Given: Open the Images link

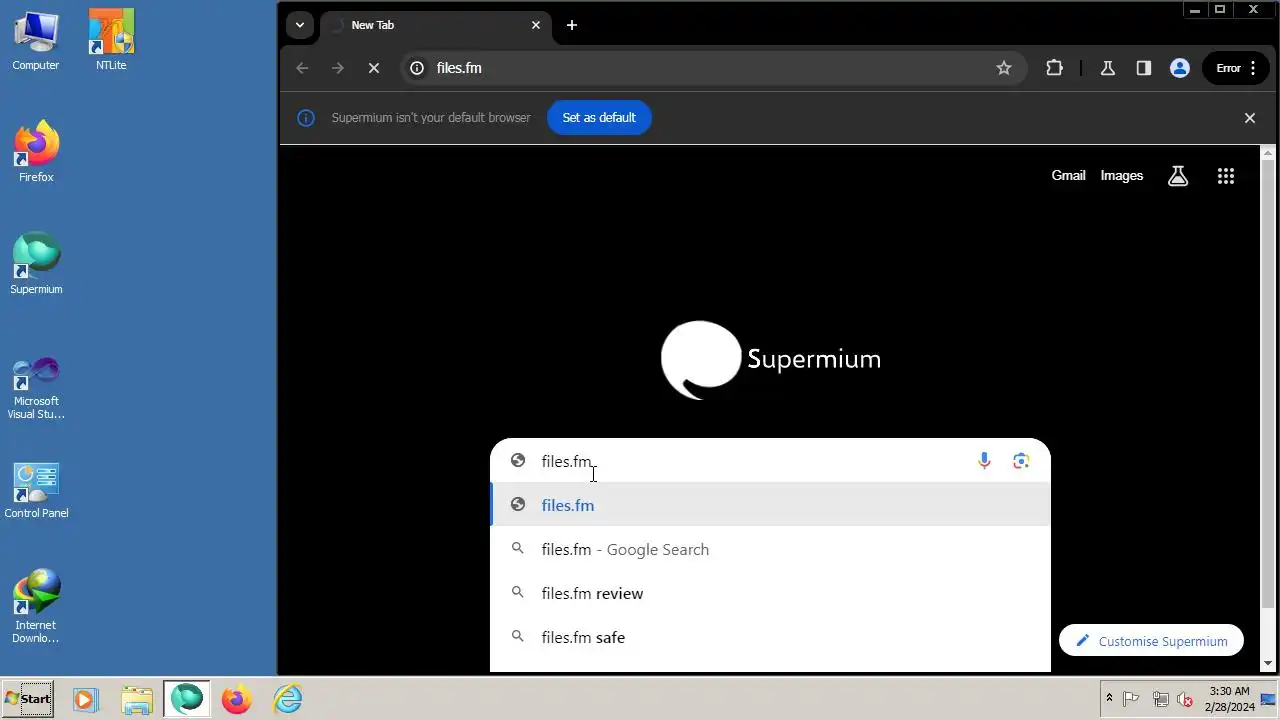Looking at the screenshot, I should point(1121,175).
